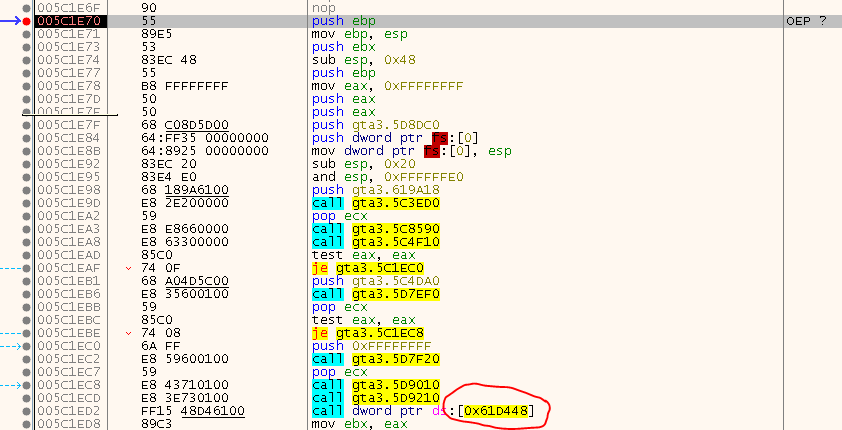This screenshot has width=842, height=430.
Task: Click the 'je gta3.5C1EC8' instruction
Action: click(368, 333)
